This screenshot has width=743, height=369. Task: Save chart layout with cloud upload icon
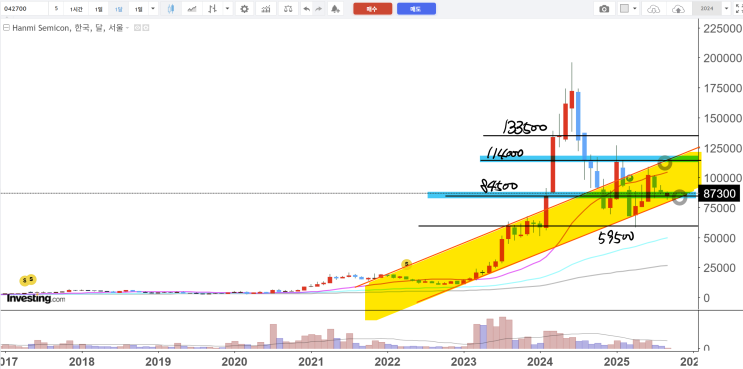tap(679, 9)
